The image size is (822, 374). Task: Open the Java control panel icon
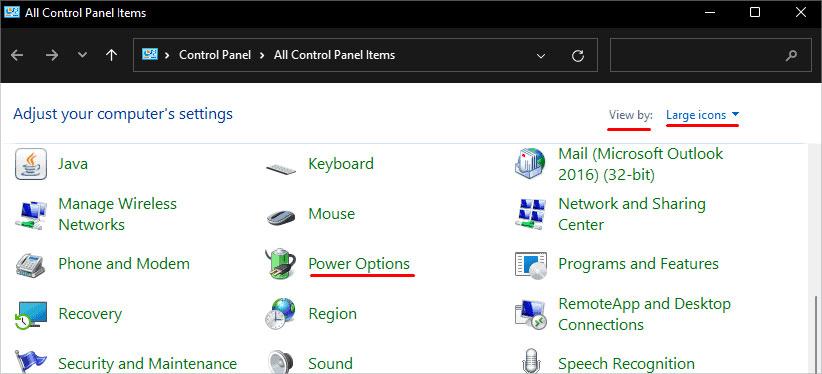pyautogui.click(x=31, y=164)
